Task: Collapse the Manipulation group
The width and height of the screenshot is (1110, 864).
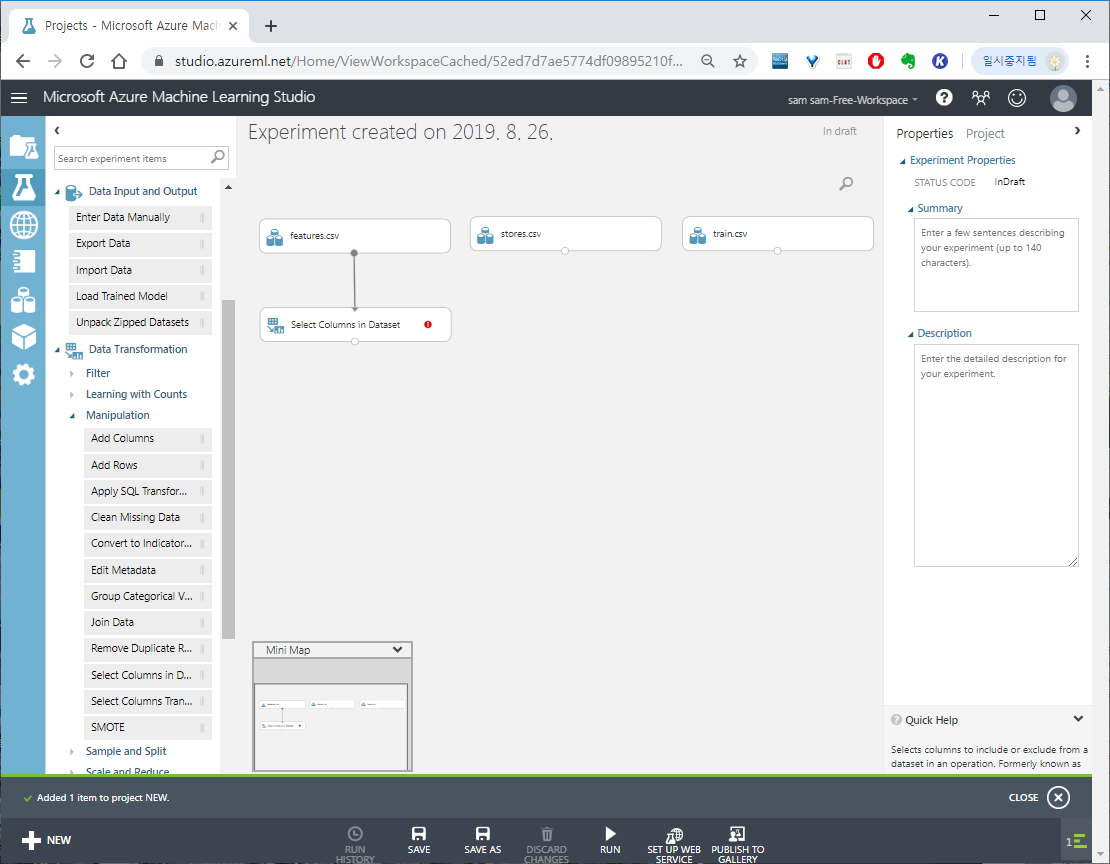Action: pyautogui.click(x=71, y=416)
